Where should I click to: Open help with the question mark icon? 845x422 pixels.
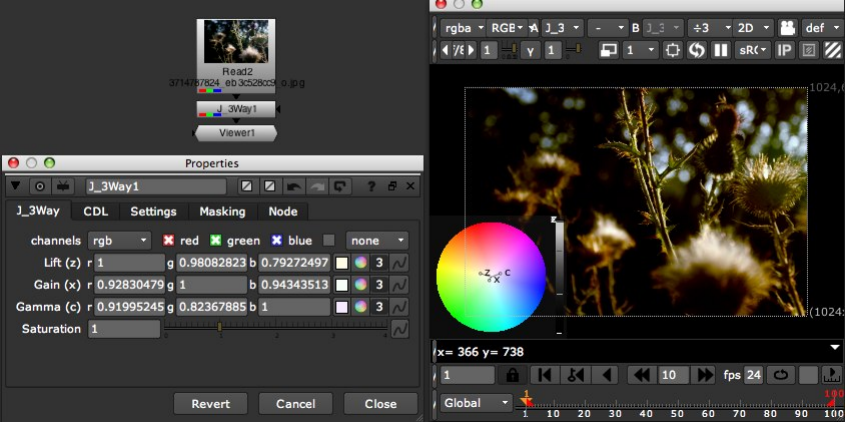point(371,186)
